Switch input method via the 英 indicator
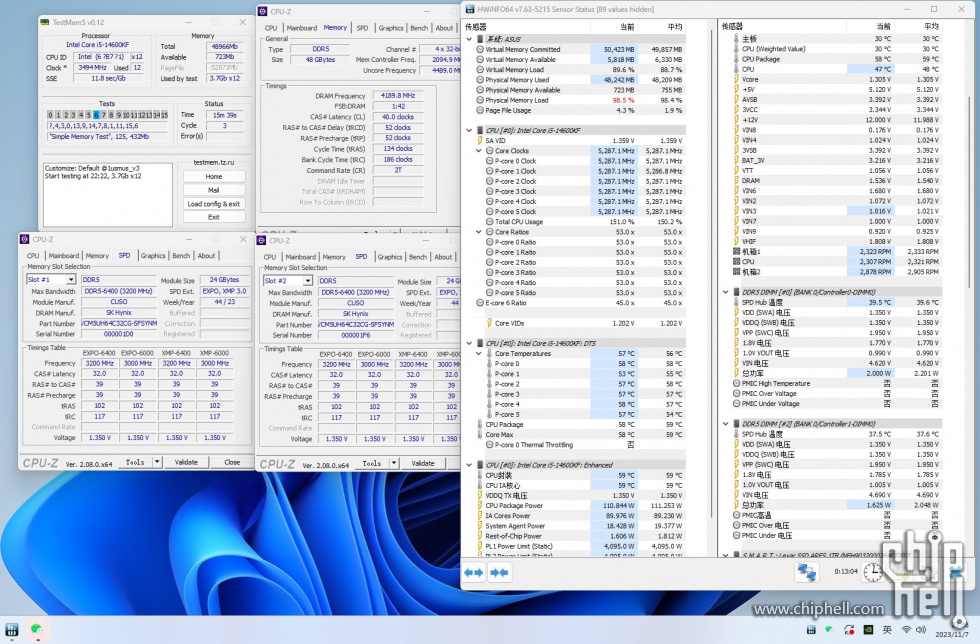This screenshot has height=644, width=980. tap(887, 630)
